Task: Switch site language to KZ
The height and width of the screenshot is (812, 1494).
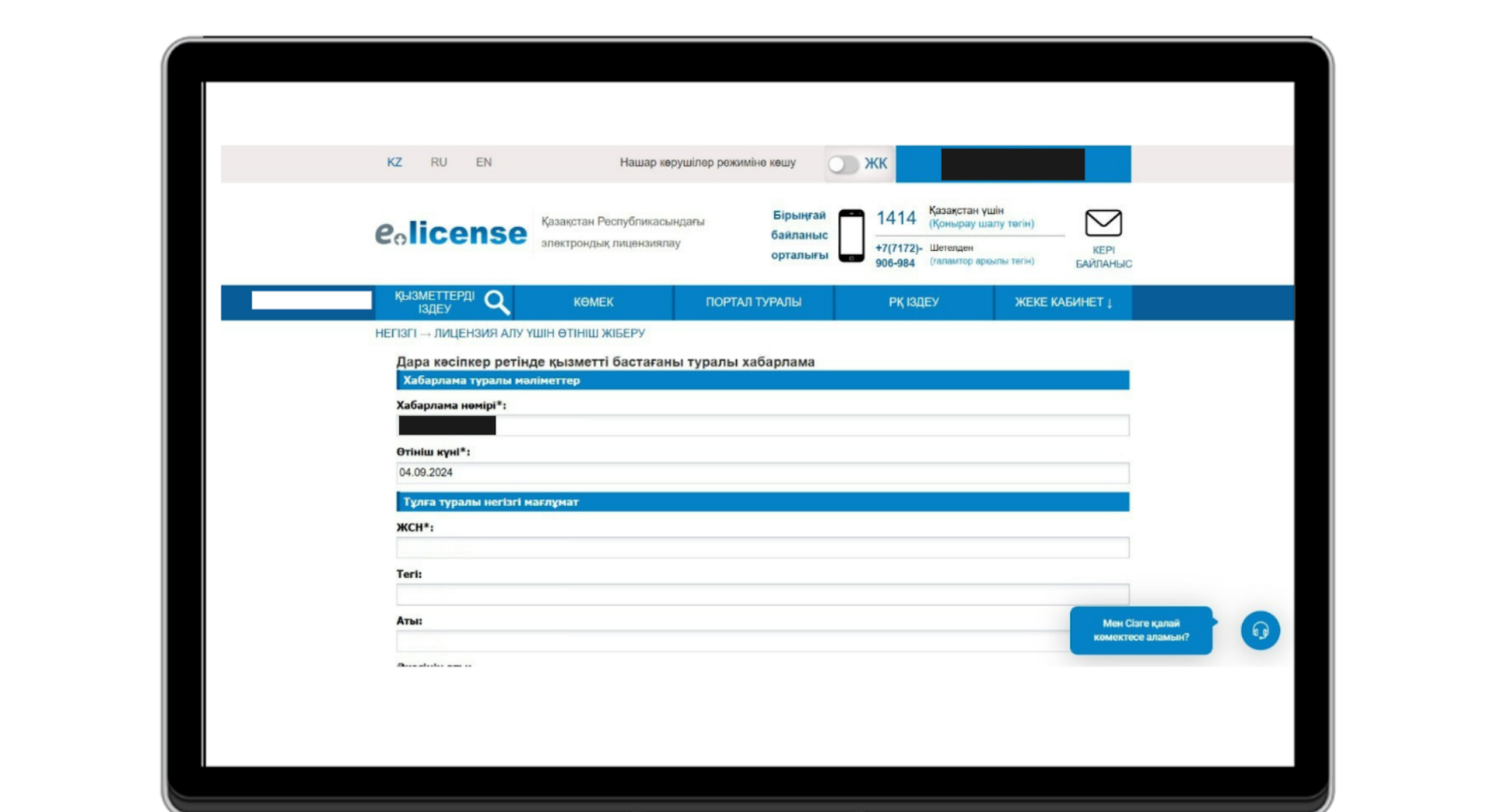Action: pos(395,163)
